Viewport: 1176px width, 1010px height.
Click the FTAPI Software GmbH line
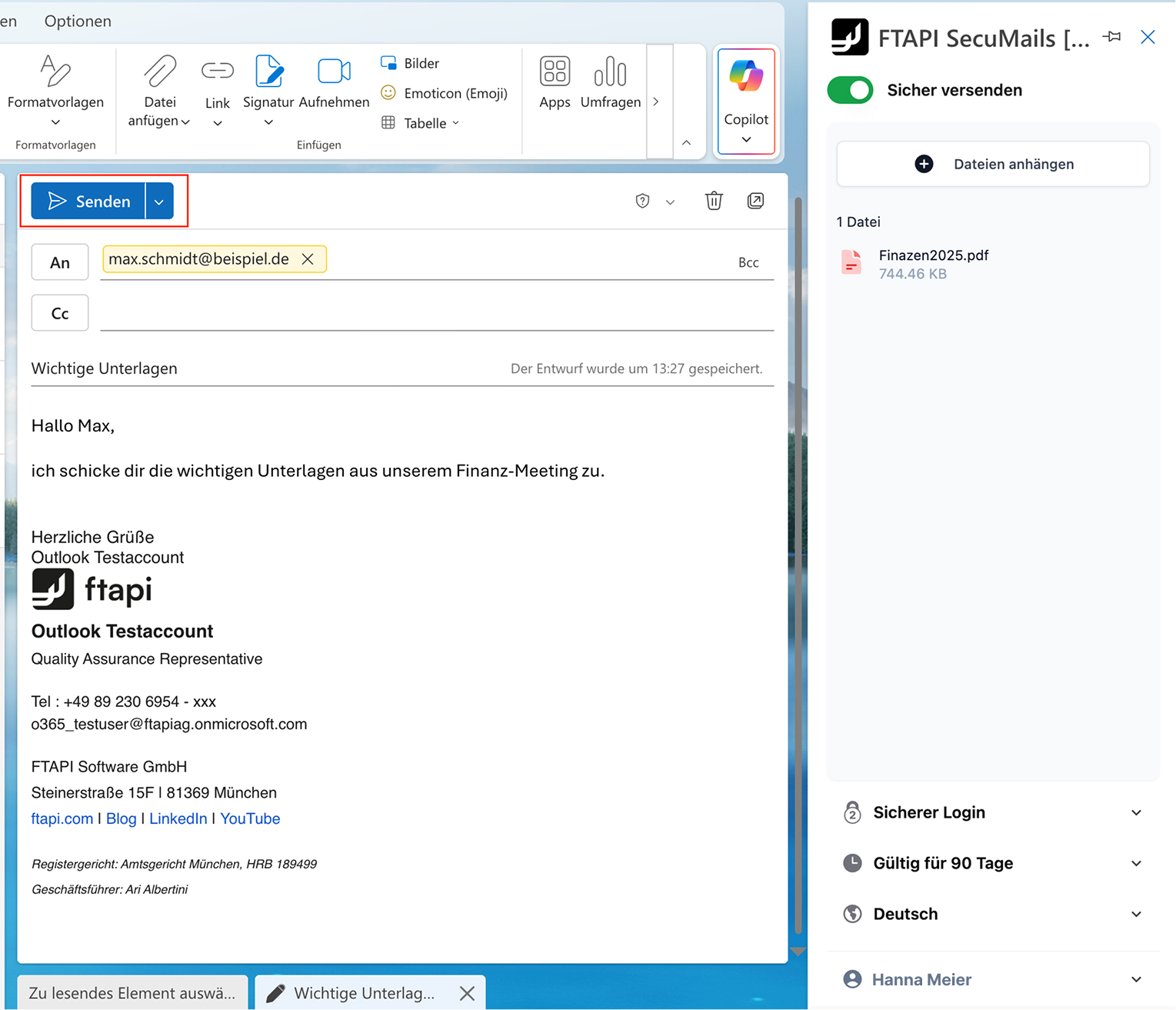(x=109, y=766)
